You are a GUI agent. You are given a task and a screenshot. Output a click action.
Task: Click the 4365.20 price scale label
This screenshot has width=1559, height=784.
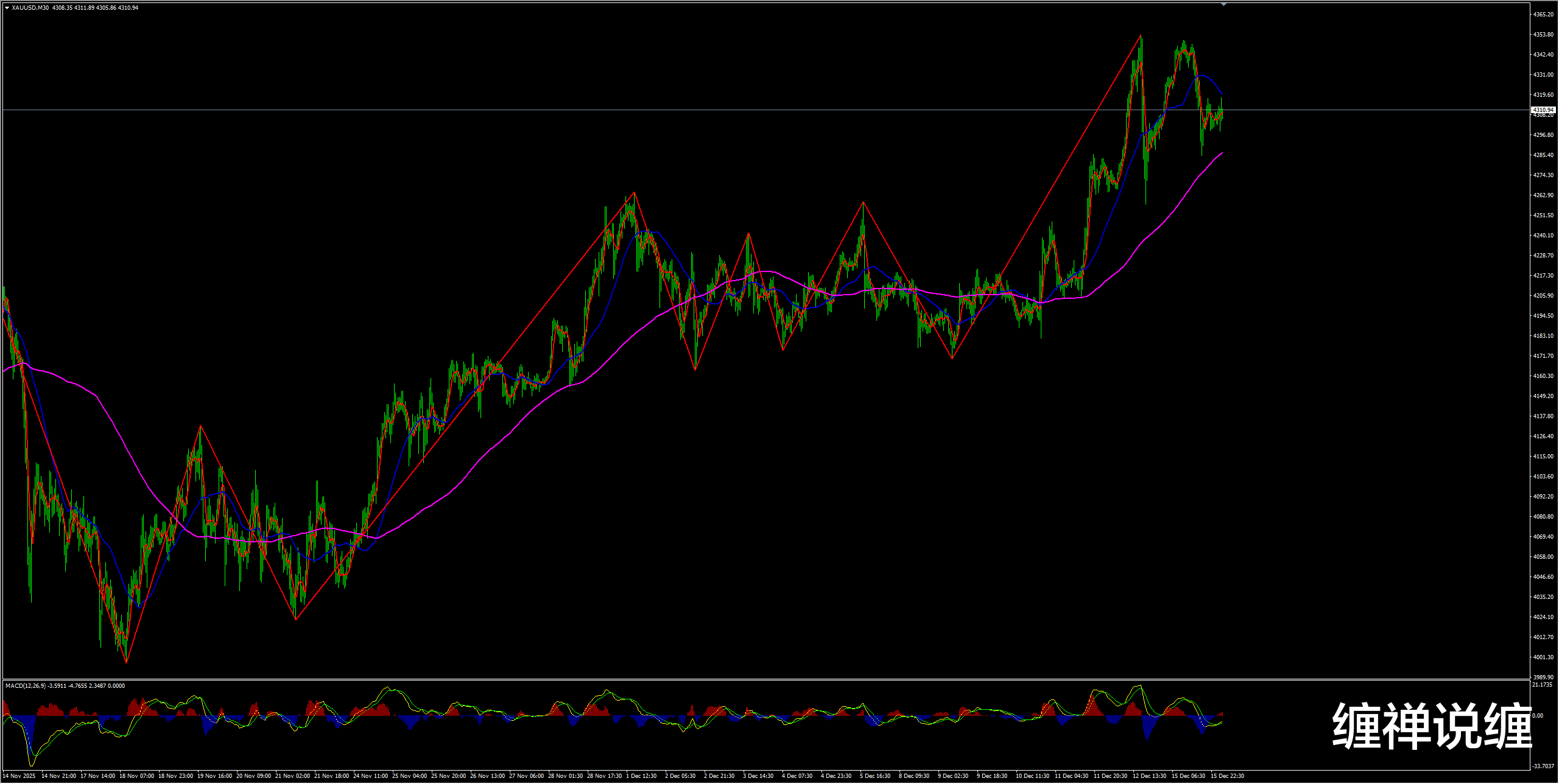click(1543, 14)
